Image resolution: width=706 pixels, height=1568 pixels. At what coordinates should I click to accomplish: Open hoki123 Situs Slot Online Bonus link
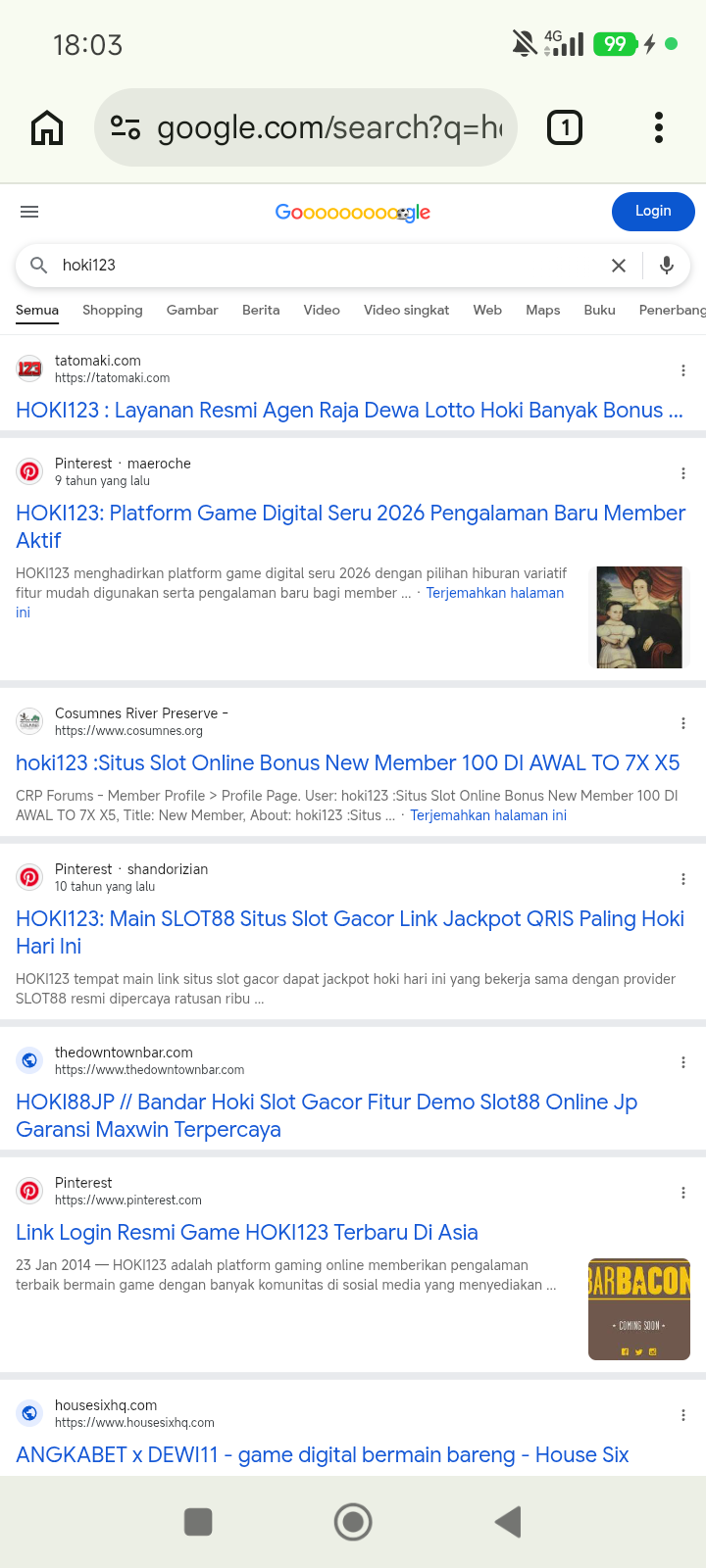[x=348, y=762]
